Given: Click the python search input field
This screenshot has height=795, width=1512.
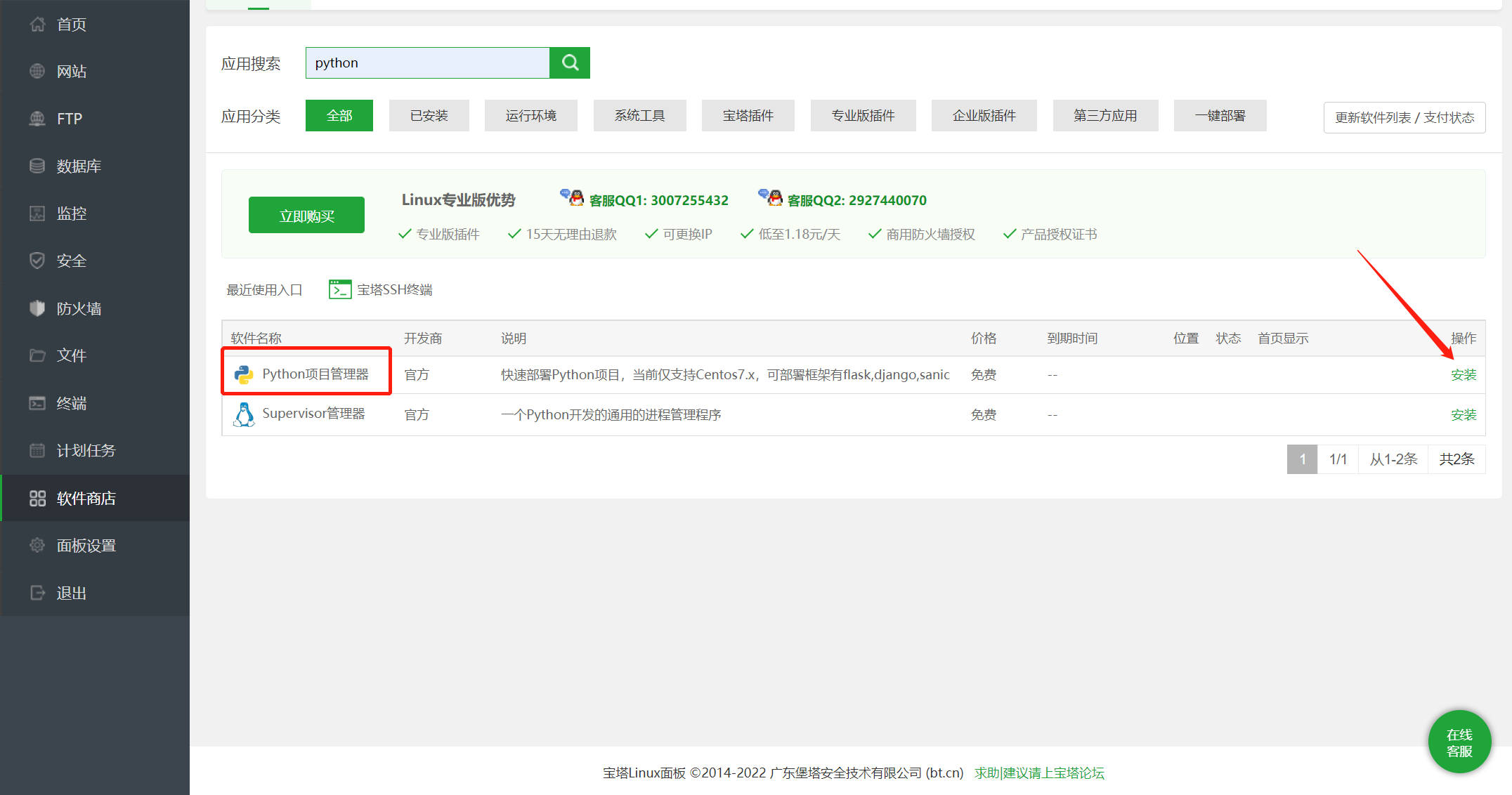Looking at the screenshot, I should tap(427, 63).
